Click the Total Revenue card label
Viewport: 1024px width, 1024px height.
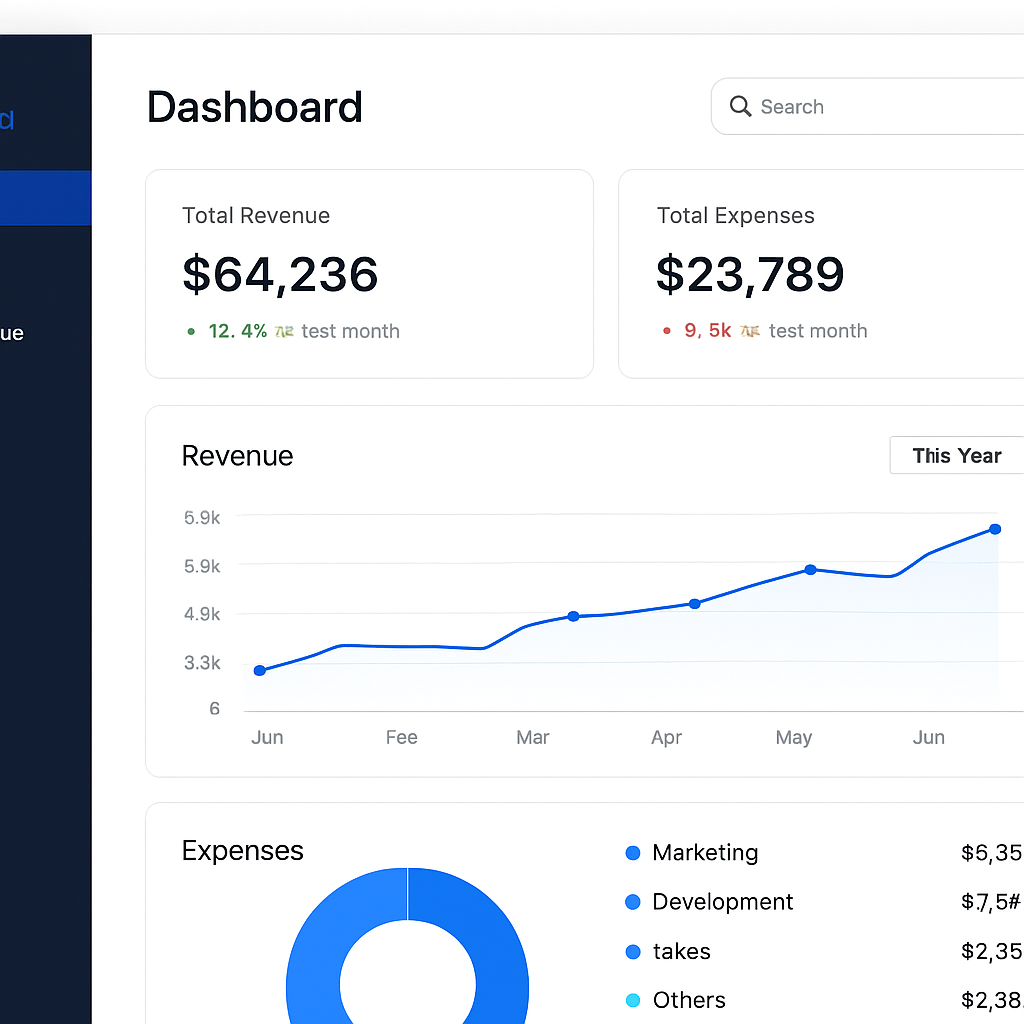click(x=256, y=216)
